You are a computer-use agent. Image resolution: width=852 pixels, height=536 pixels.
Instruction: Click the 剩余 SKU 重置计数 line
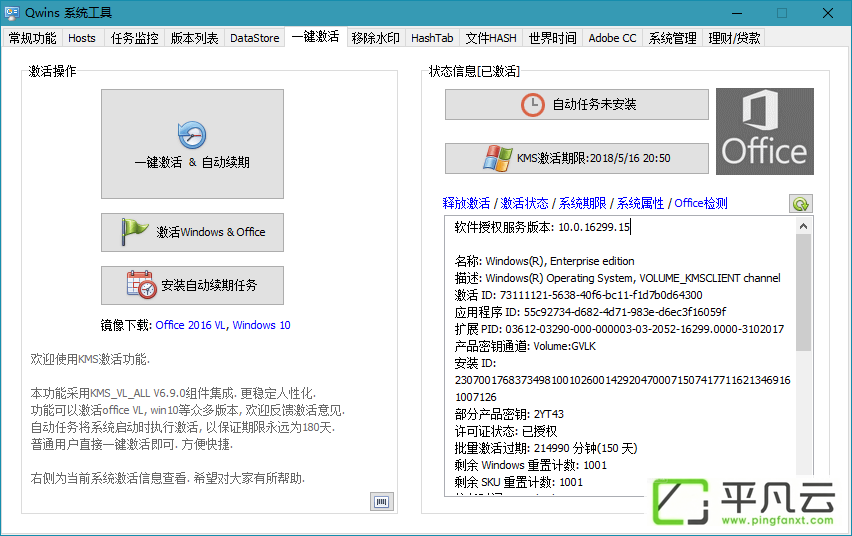pos(518,482)
